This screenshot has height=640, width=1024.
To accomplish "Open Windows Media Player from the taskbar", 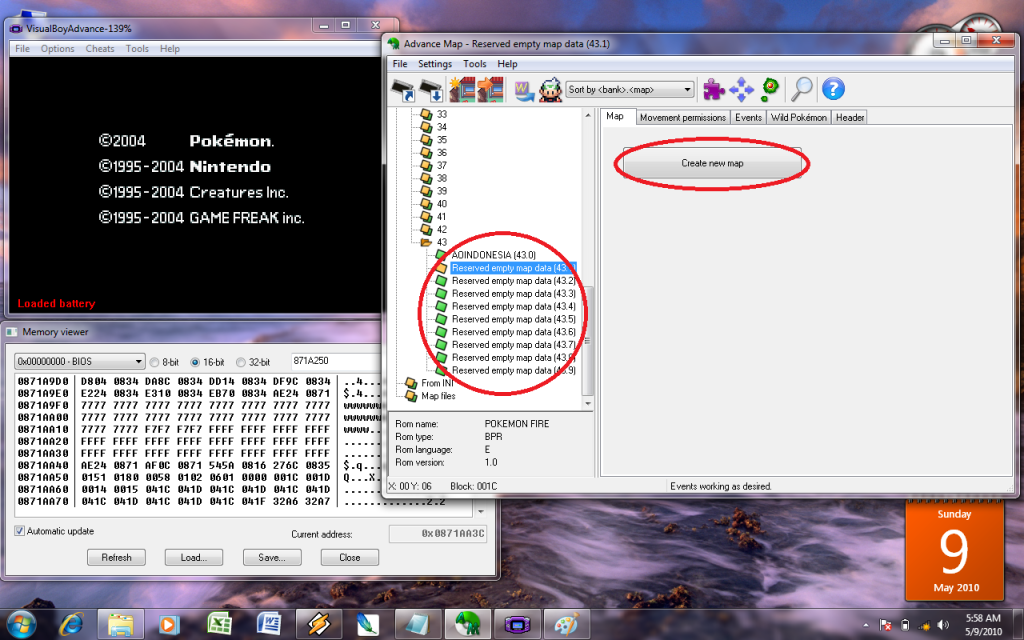I will (x=169, y=624).
